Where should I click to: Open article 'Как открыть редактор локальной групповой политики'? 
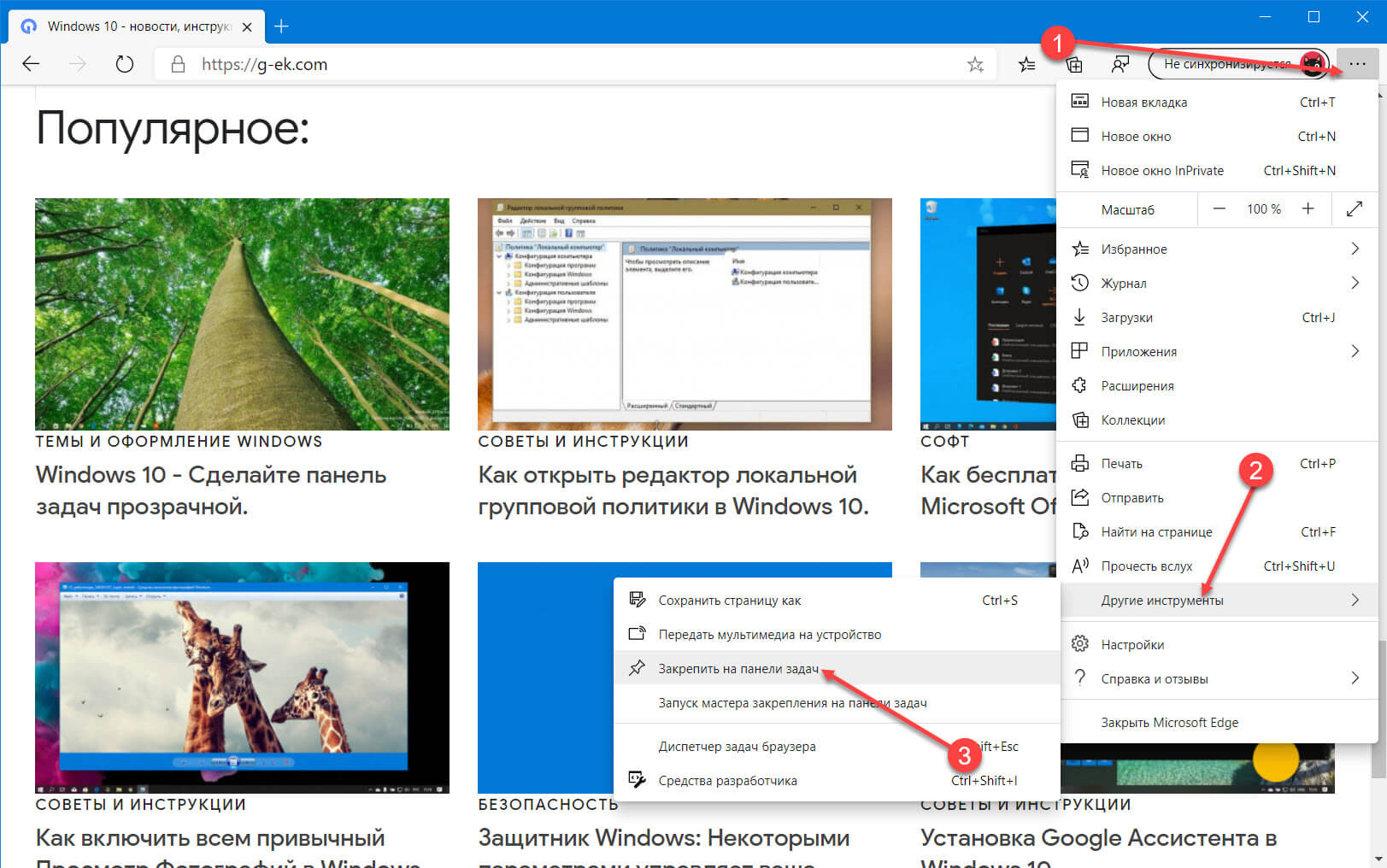tap(673, 490)
